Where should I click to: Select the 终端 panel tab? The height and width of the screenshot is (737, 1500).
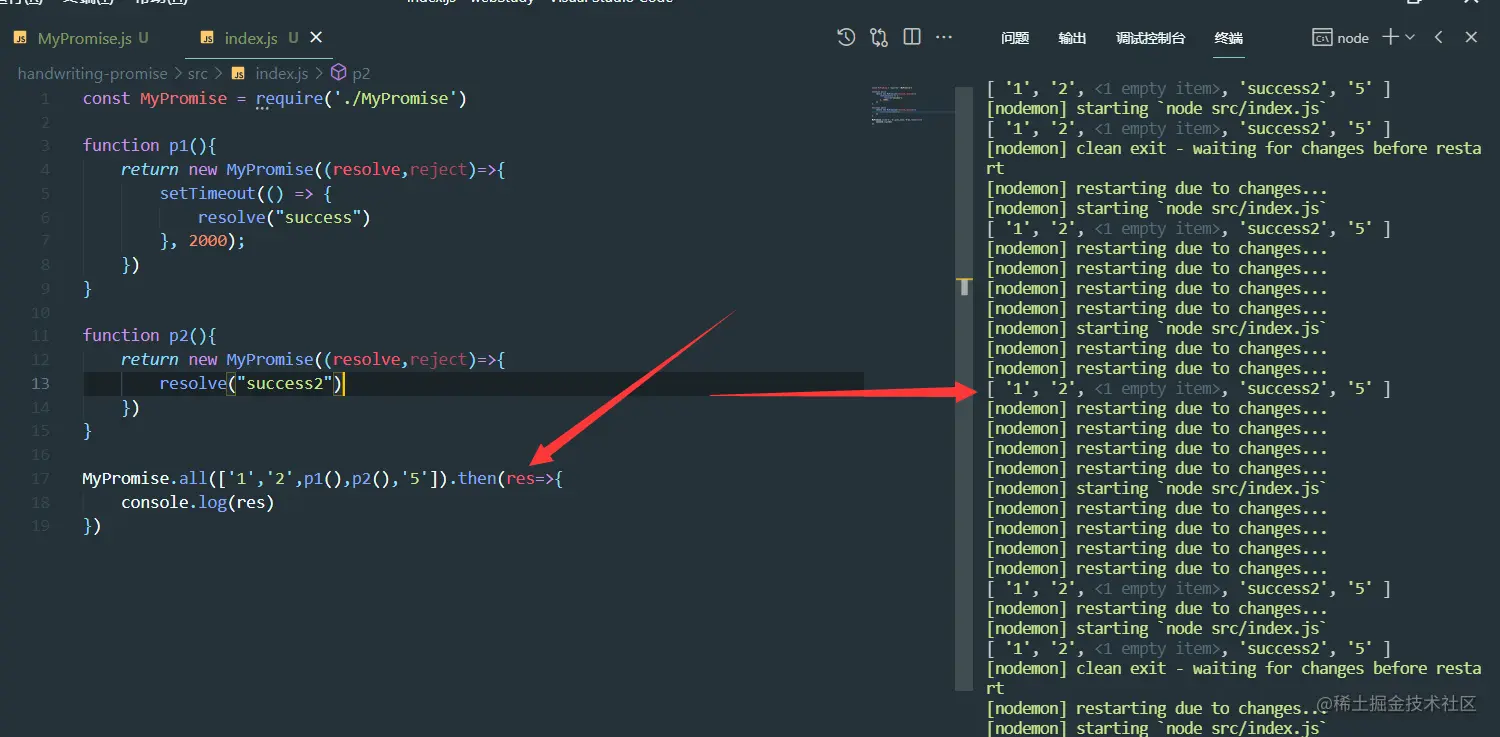point(1228,38)
